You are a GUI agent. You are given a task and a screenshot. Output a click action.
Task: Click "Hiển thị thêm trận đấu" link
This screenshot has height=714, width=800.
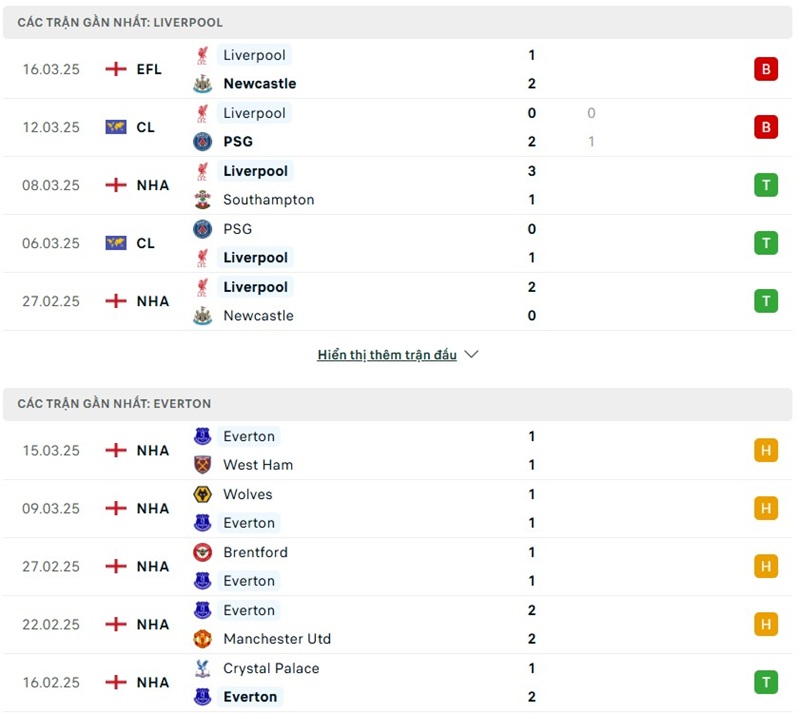click(387, 355)
